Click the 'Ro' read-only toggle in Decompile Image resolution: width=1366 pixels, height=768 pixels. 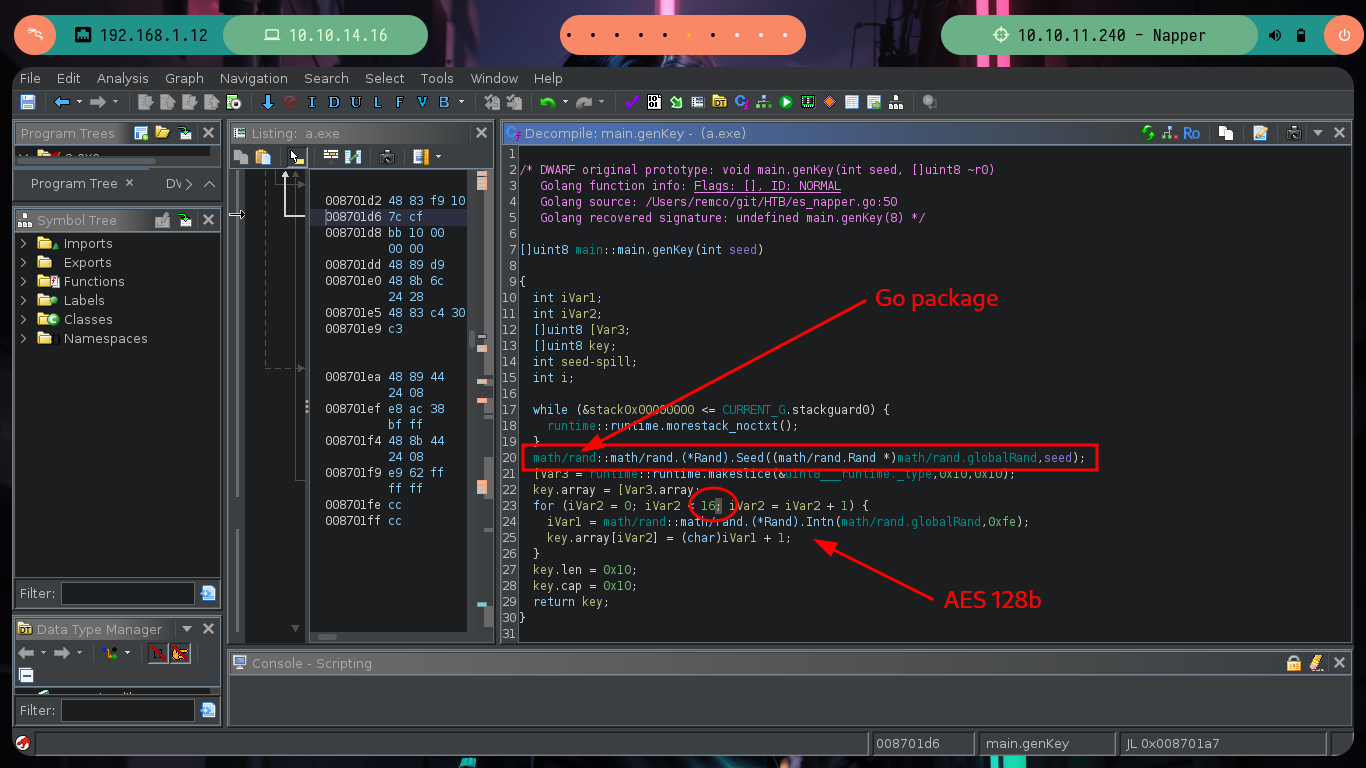[1191, 133]
